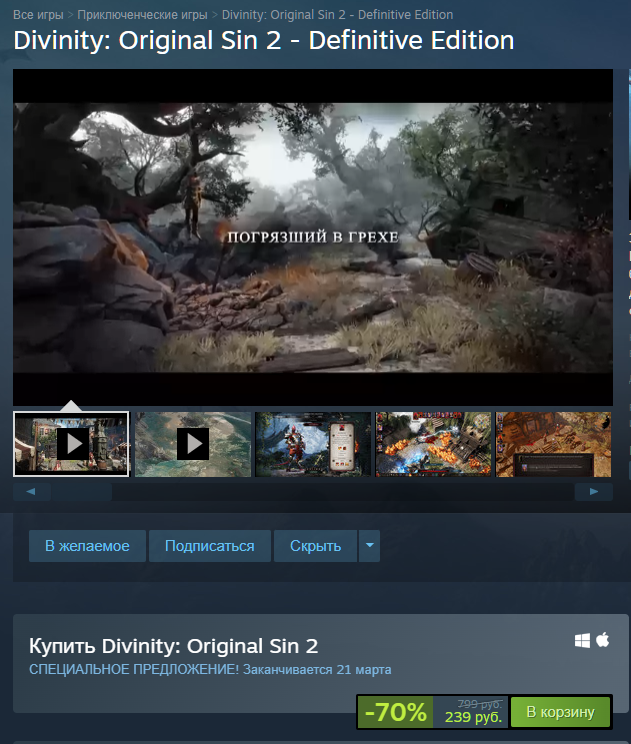
Task: Click the 'СПЕЦИАЛЬНОЕ ПРЕДЛОЖЕНИЕ!' offer text
Action: pos(134,670)
